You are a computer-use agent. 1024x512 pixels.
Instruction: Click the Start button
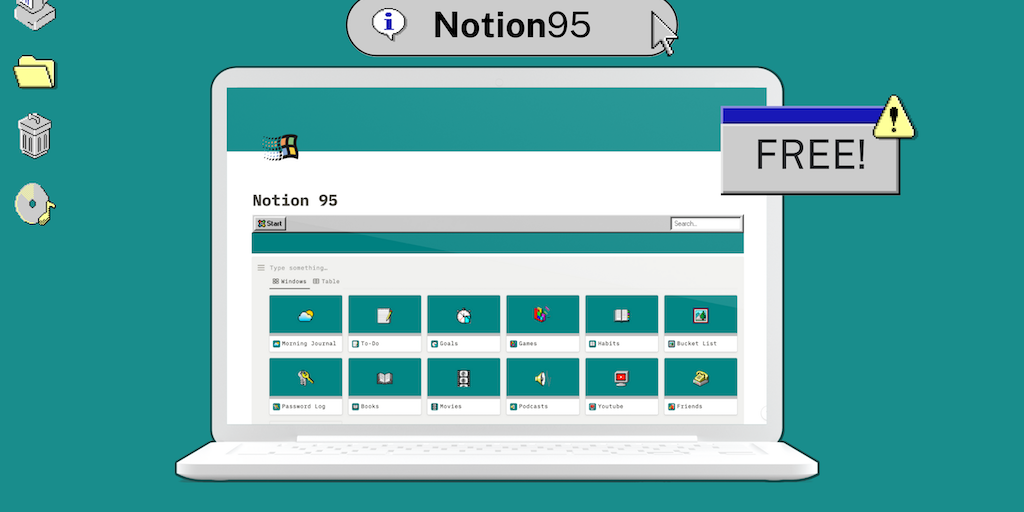coord(270,223)
